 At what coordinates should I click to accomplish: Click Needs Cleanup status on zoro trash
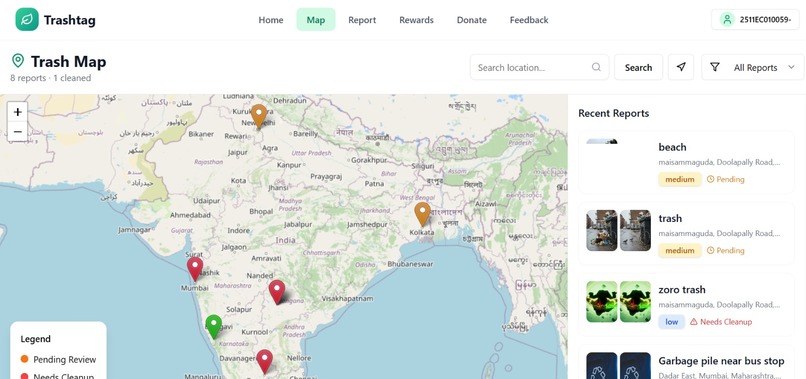pyautogui.click(x=721, y=321)
